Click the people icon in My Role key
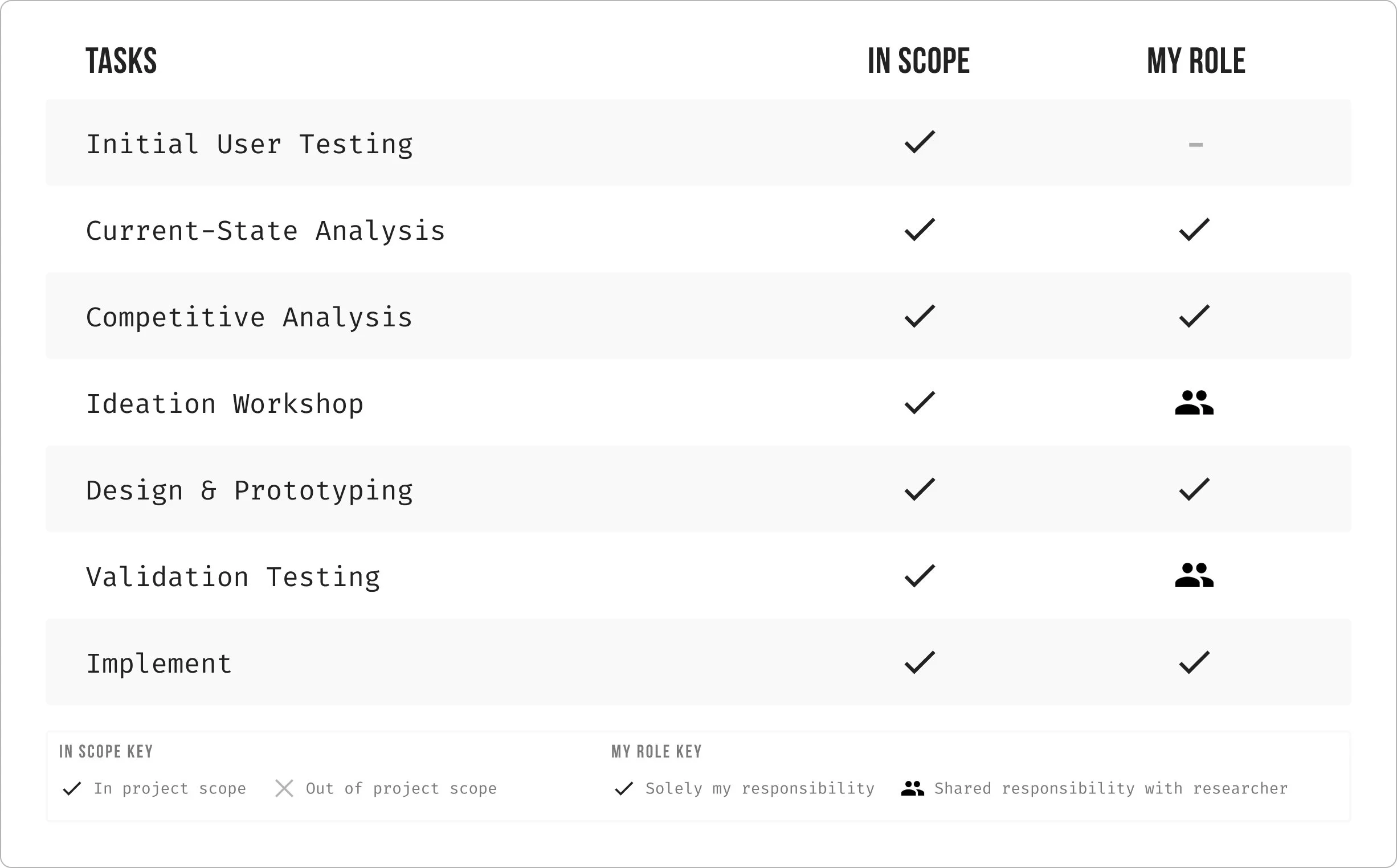 (912, 788)
